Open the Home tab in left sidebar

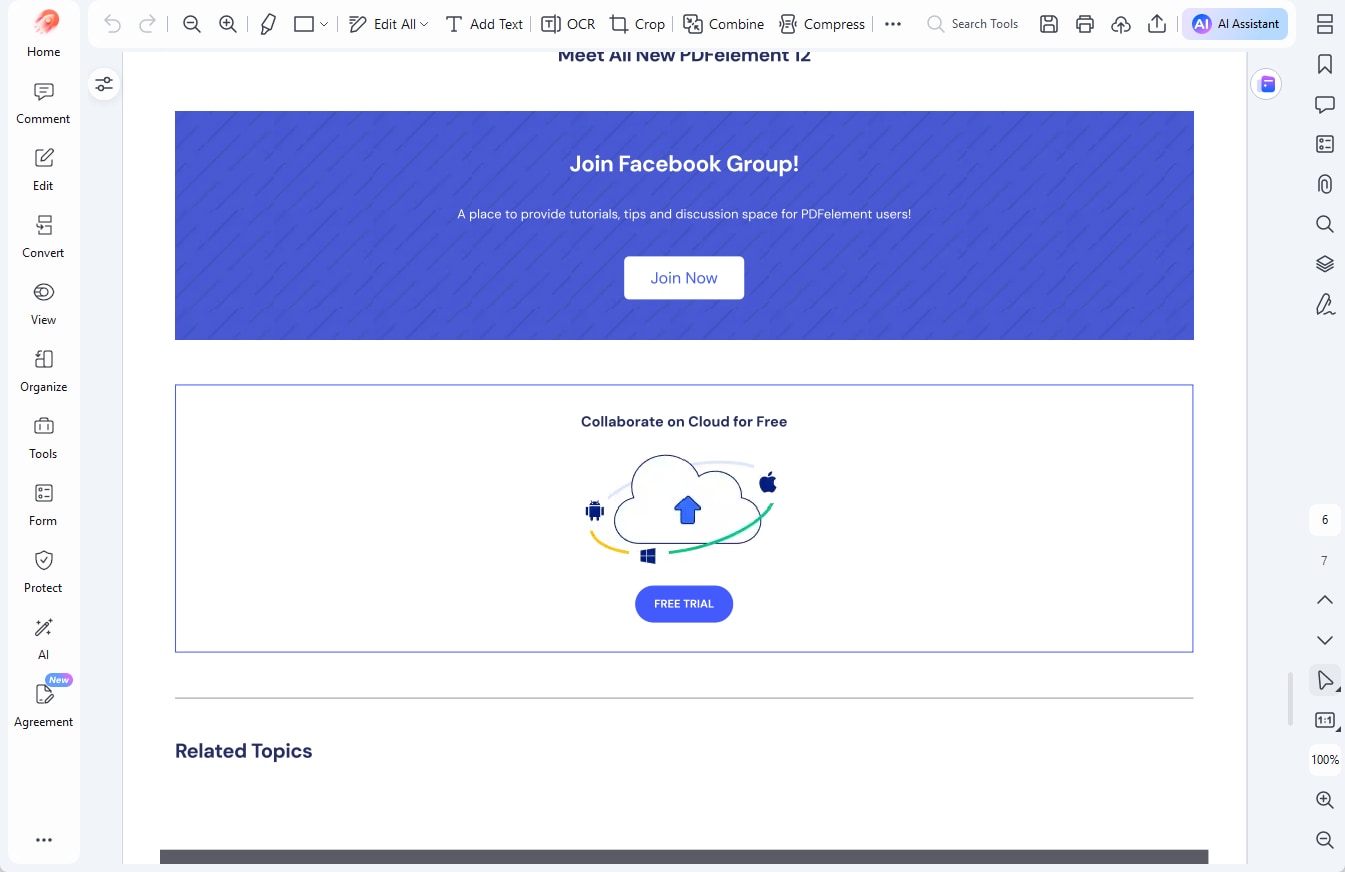tap(44, 33)
